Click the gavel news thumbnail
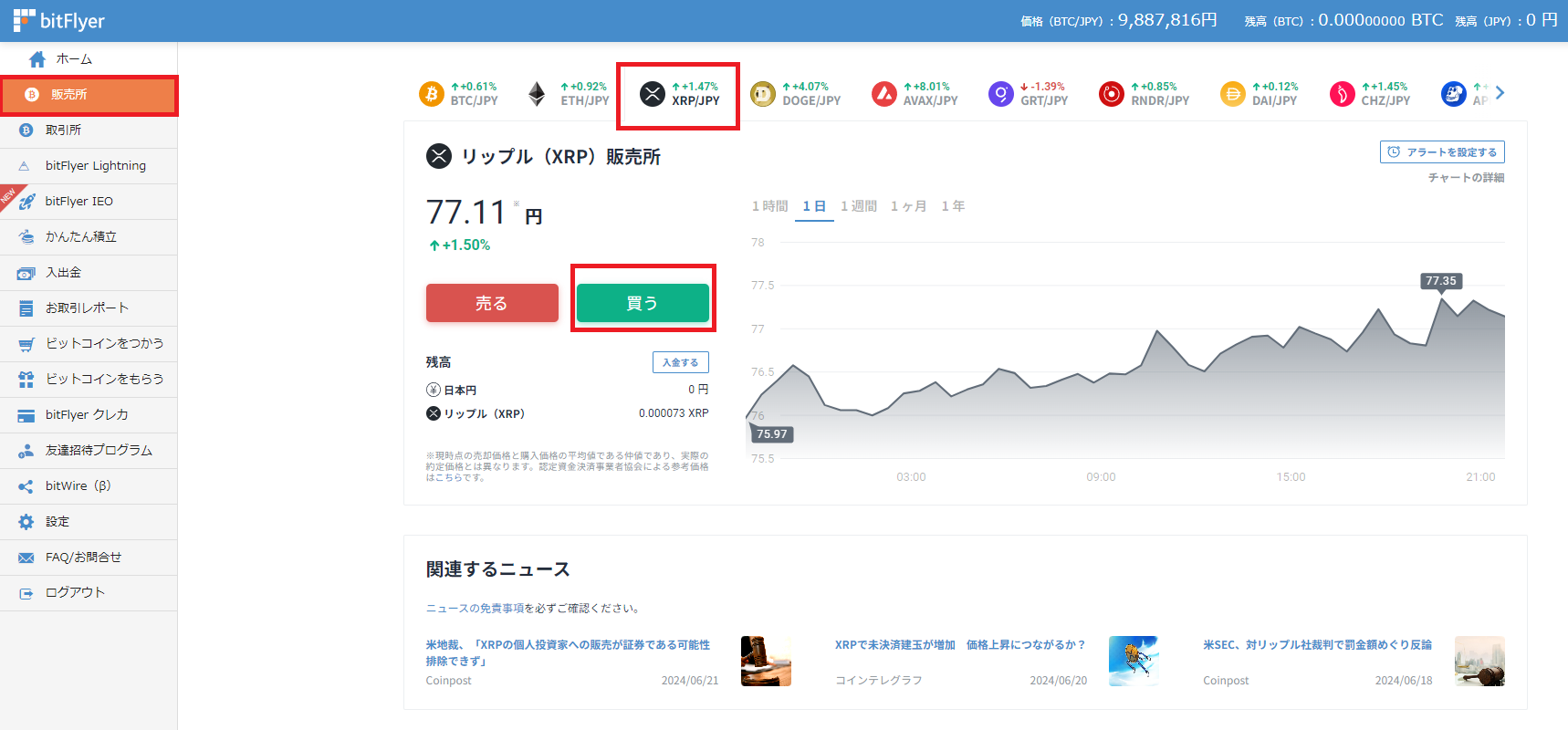Screen dimensions: 1568x730 pos(766,662)
